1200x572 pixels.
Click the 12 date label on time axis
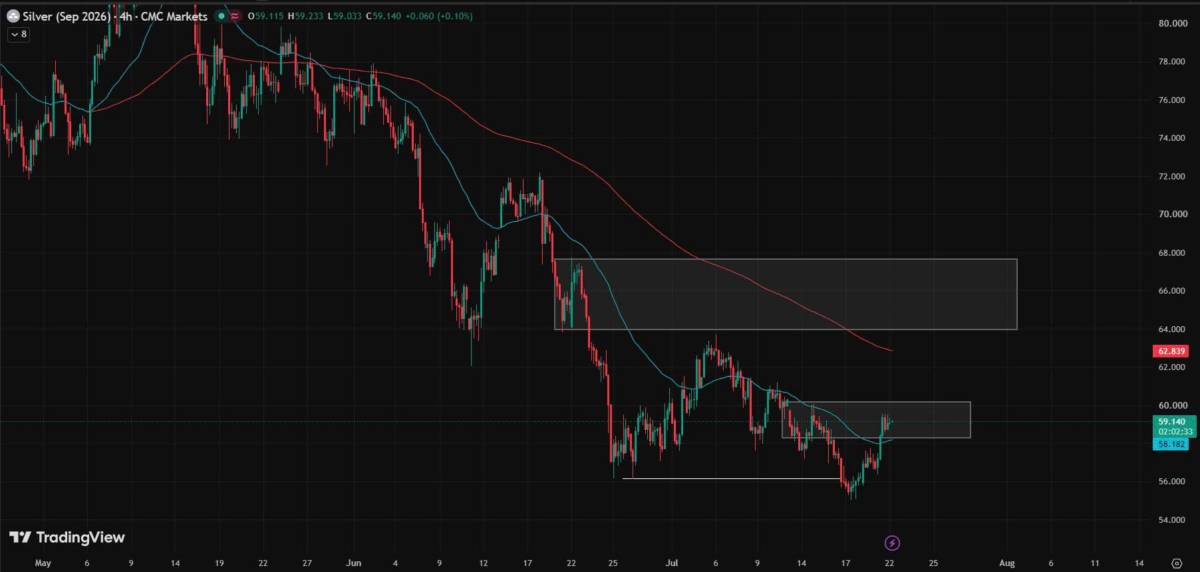(x=484, y=564)
